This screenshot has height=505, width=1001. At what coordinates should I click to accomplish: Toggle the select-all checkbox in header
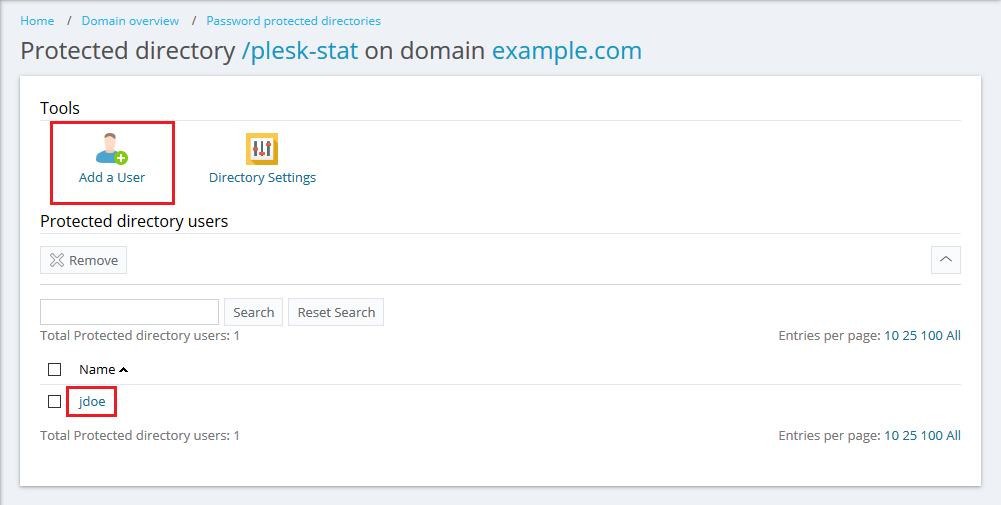click(x=55, y=370)
